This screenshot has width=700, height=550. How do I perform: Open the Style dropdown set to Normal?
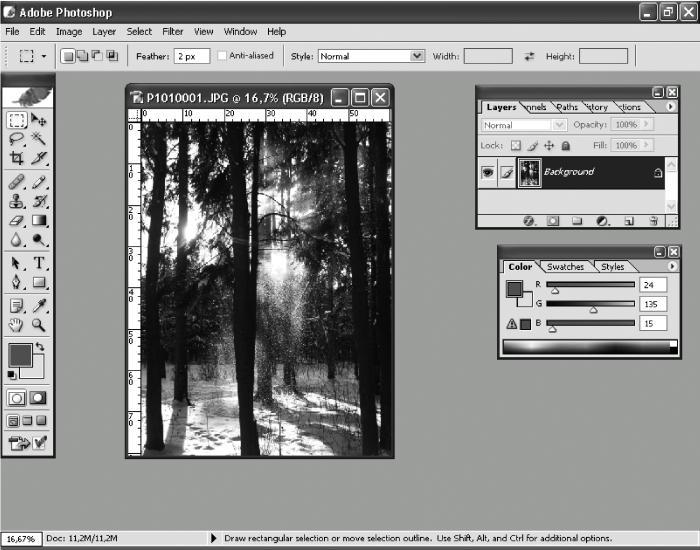coord(371,56)
